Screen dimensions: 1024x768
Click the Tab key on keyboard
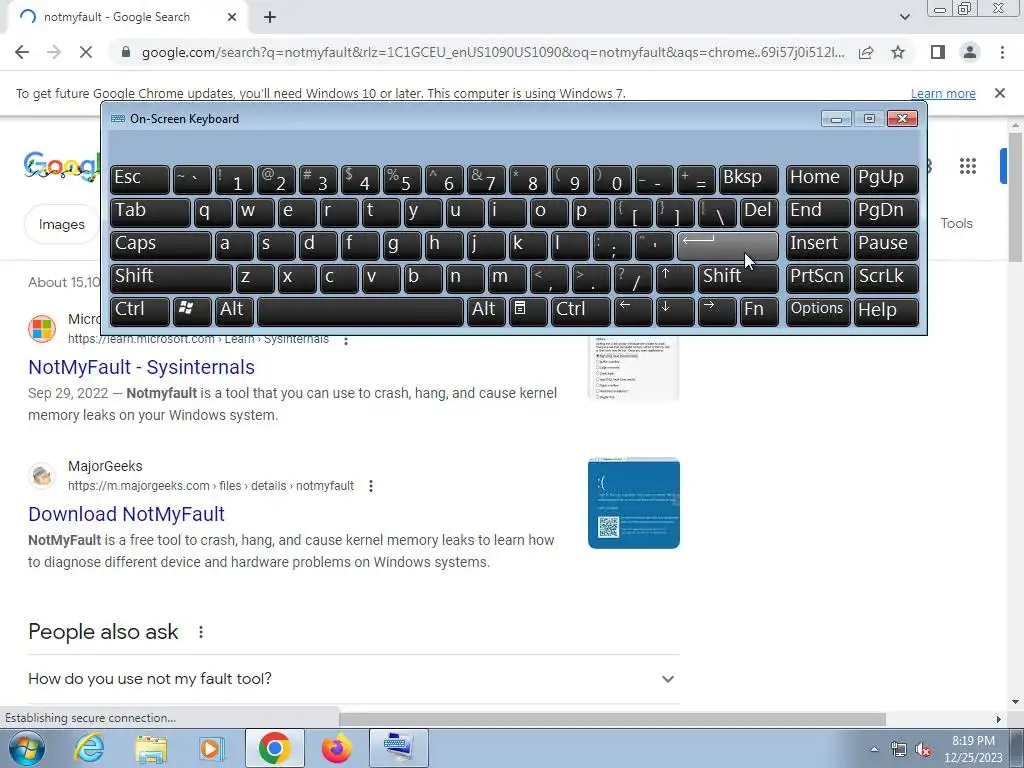coord(150,212)
